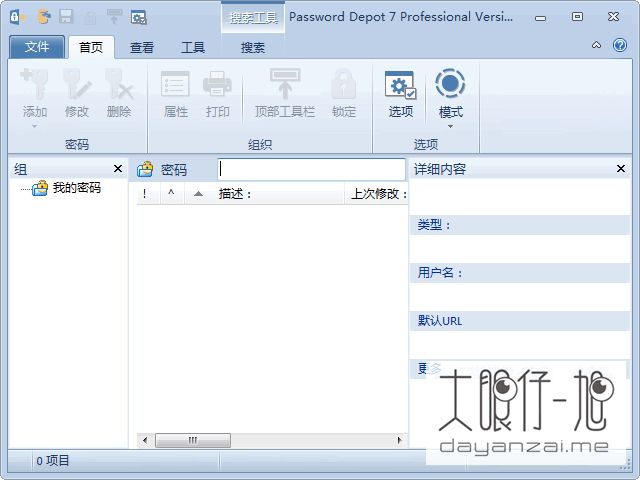Click the 0 项目 status bar text
The height and width of the screenshot is (480, 640).
pos(53,461)
